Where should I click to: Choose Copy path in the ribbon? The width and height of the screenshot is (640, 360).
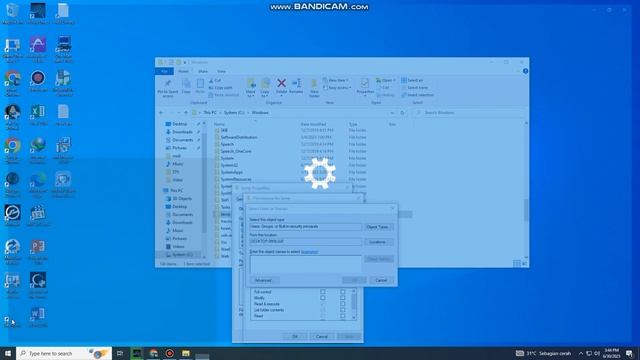[220, 88]
